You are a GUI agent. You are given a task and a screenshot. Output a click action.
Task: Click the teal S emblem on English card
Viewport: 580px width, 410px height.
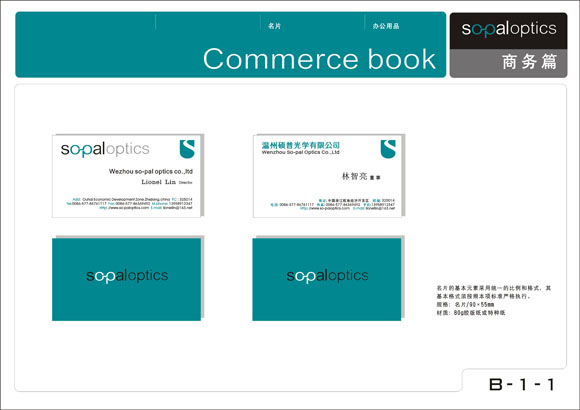pyautogui.click(x=187, y=149)
